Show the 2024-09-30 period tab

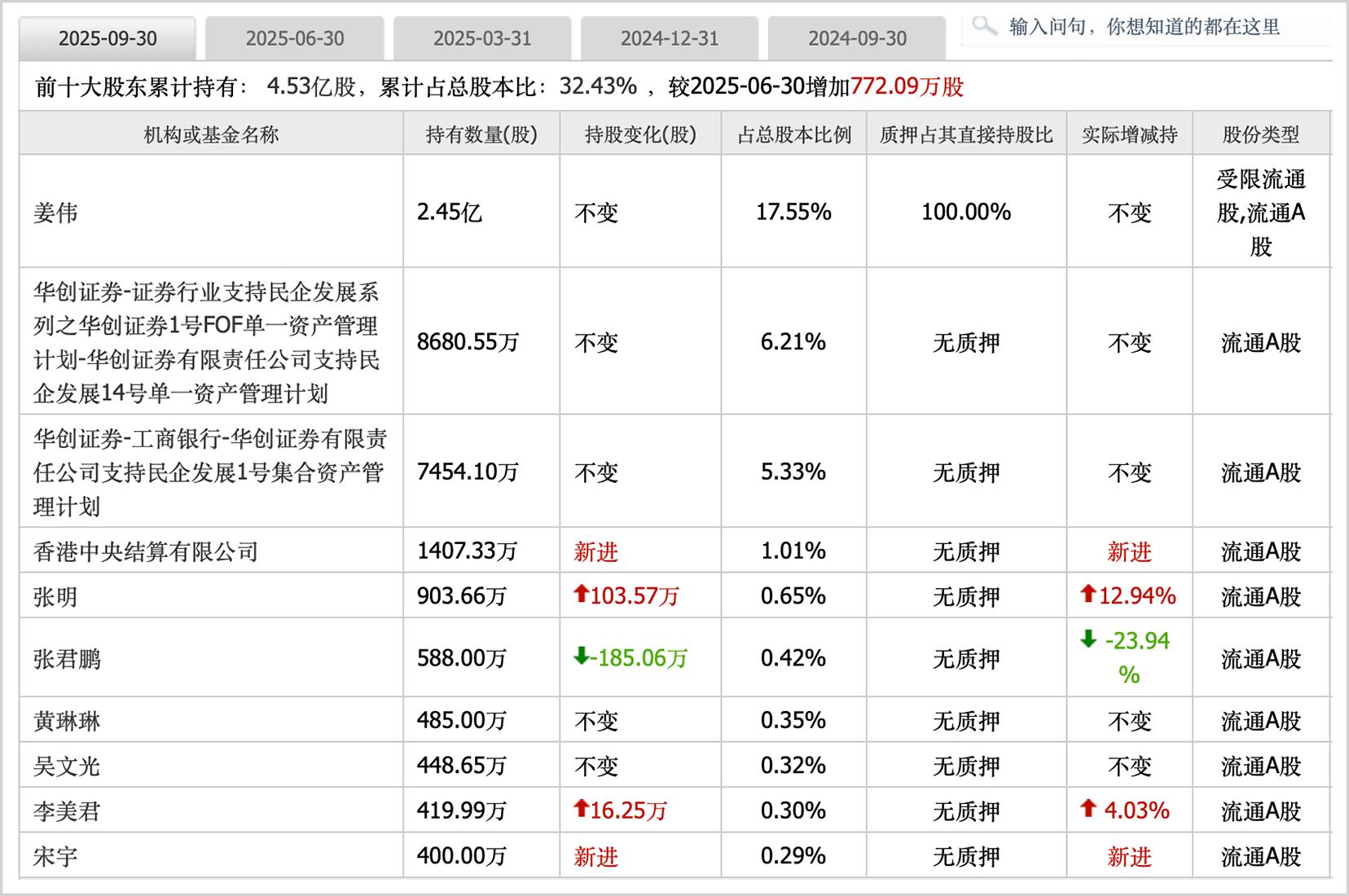click(857, 38)
